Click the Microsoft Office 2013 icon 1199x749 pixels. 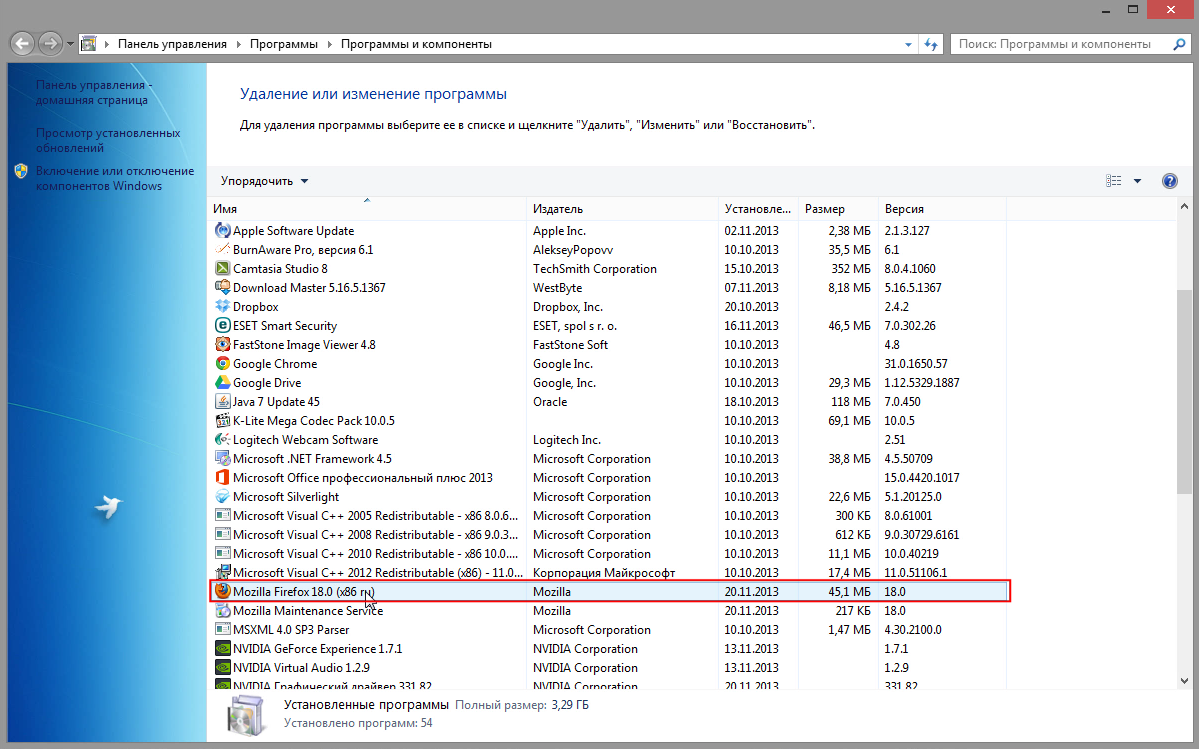tap(223, 478)
